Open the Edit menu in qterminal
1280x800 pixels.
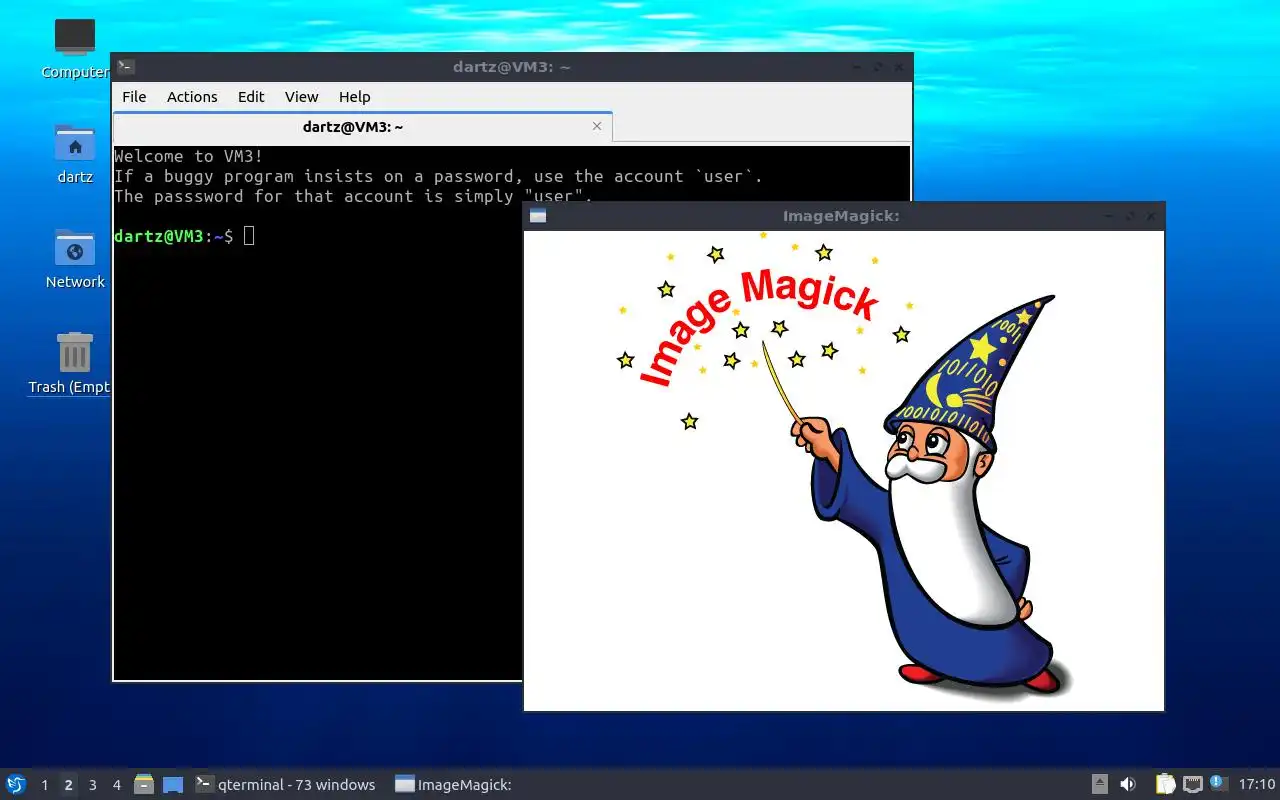pos(251,97)
